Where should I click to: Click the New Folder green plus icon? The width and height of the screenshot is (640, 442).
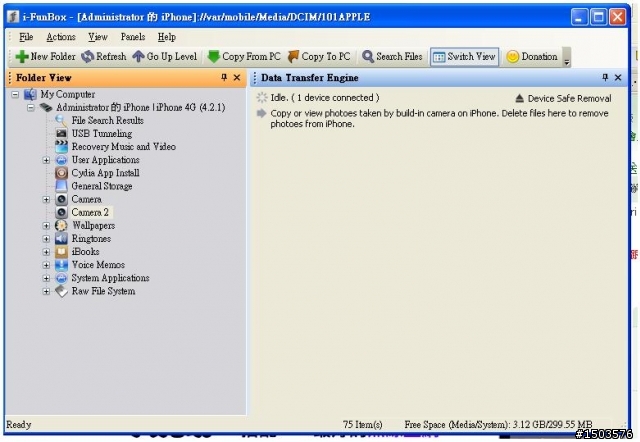pos(22,57)
